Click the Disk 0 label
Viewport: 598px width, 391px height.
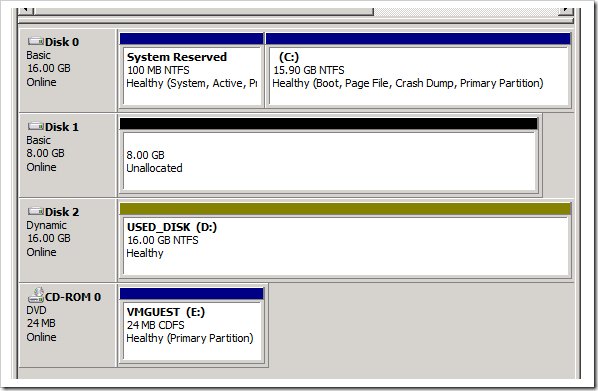tap(62, 42)
